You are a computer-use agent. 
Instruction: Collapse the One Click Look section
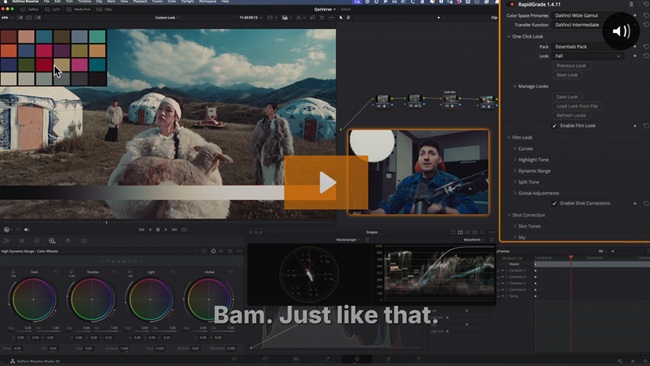509,36
